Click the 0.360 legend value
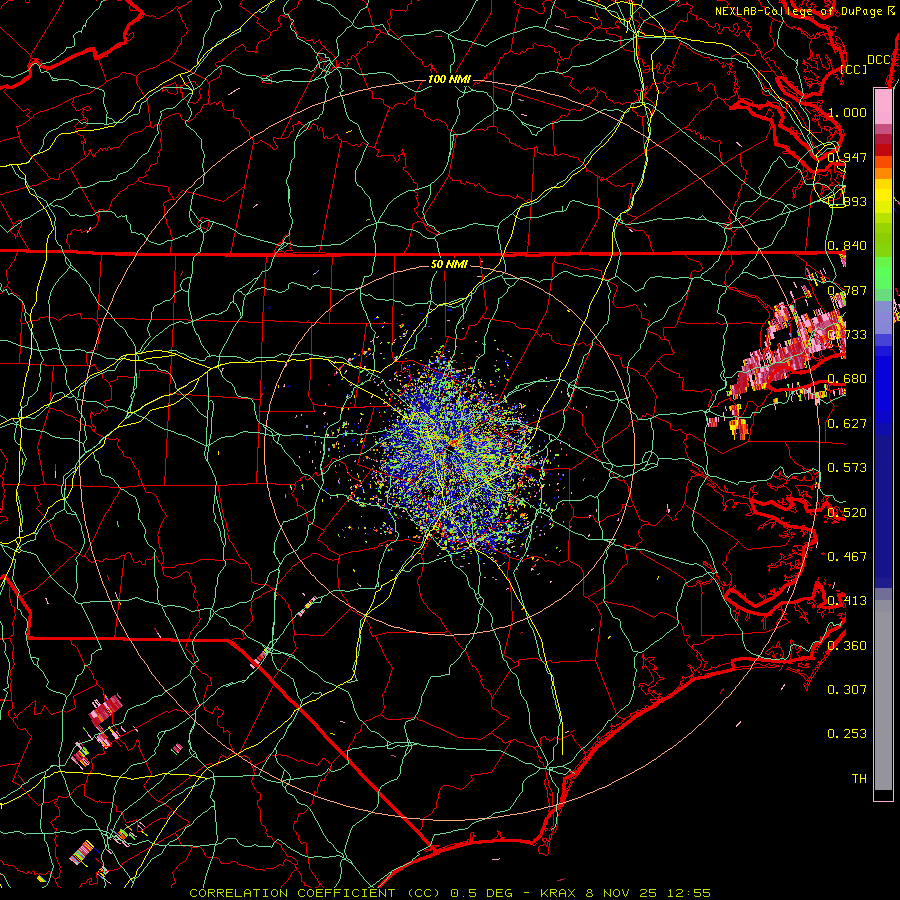 coord(847,645)
